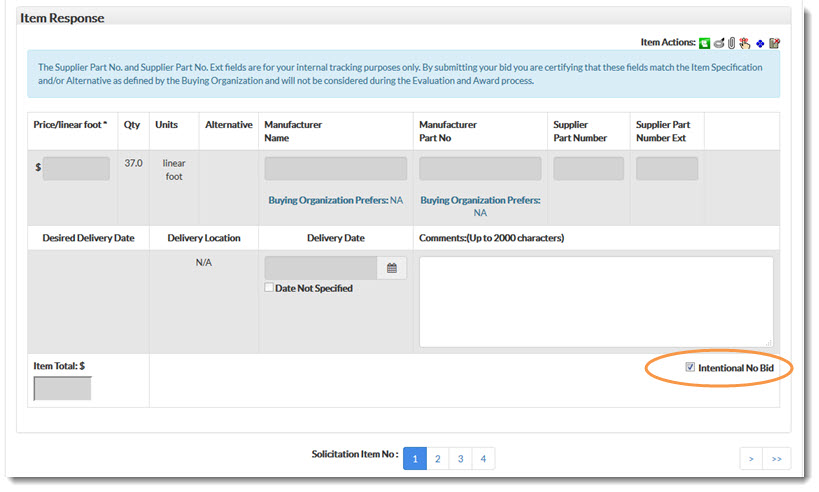Click the gray ring with pen icon
The width and height of the screenshot is (819, 492).
click(719, 43)
